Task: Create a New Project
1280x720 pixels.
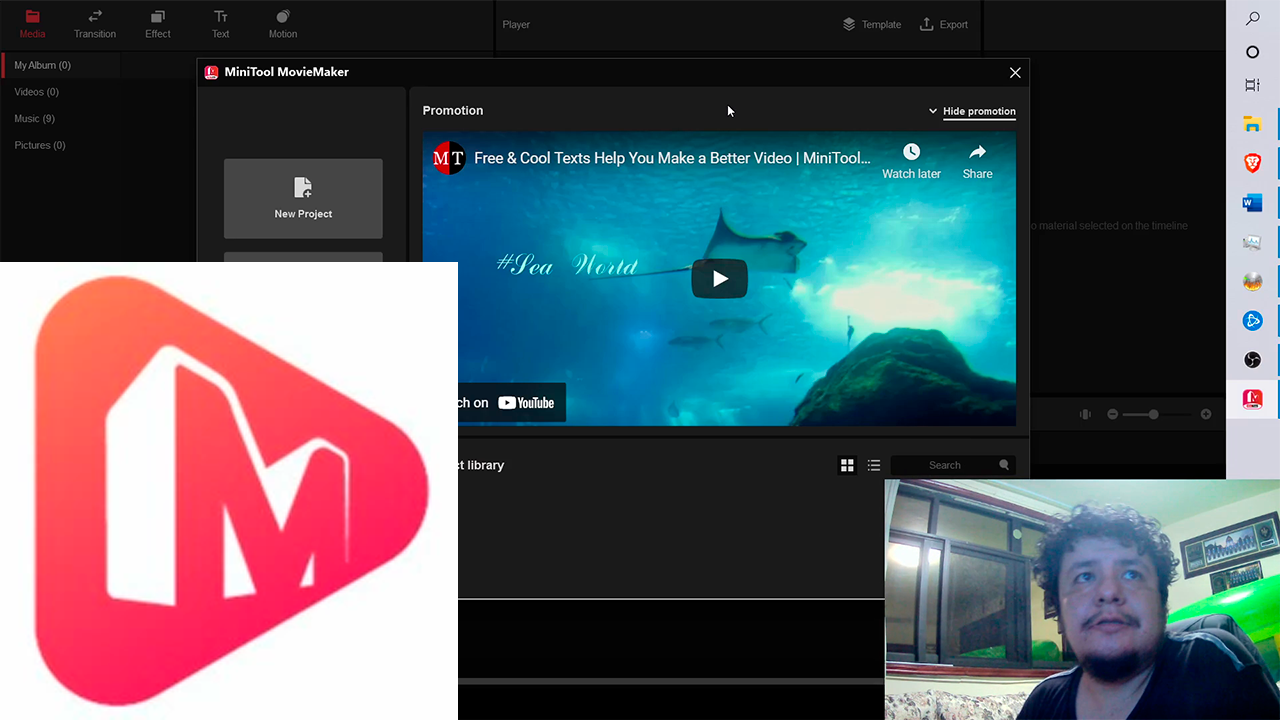Action: [303, 198]
